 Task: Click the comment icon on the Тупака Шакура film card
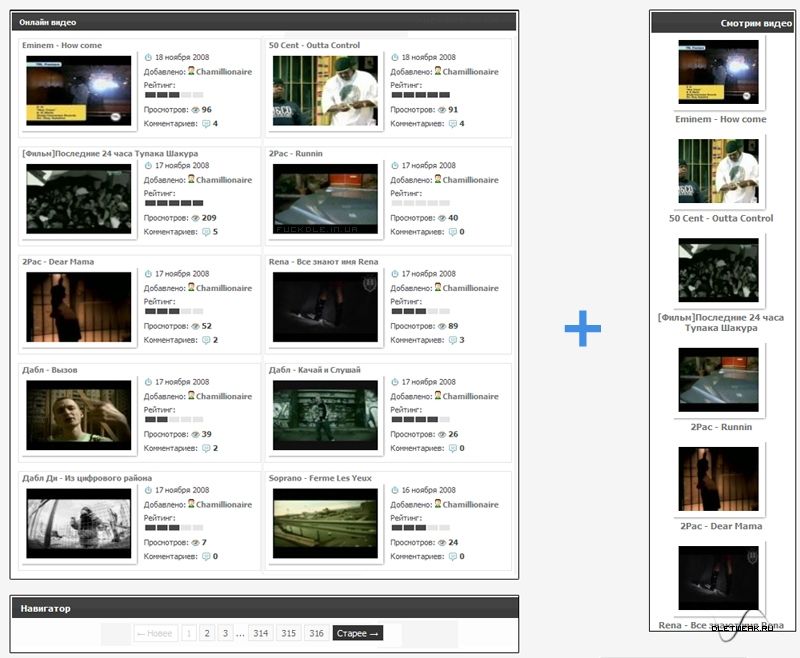(206, 232)
